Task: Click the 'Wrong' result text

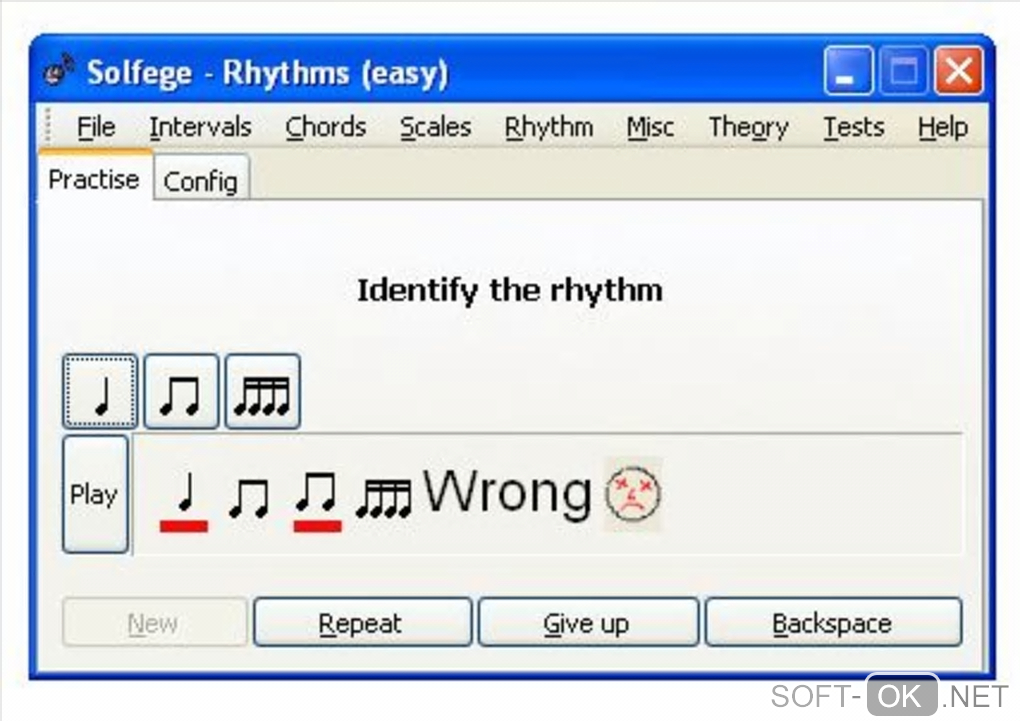Action: tap(507, 493)
